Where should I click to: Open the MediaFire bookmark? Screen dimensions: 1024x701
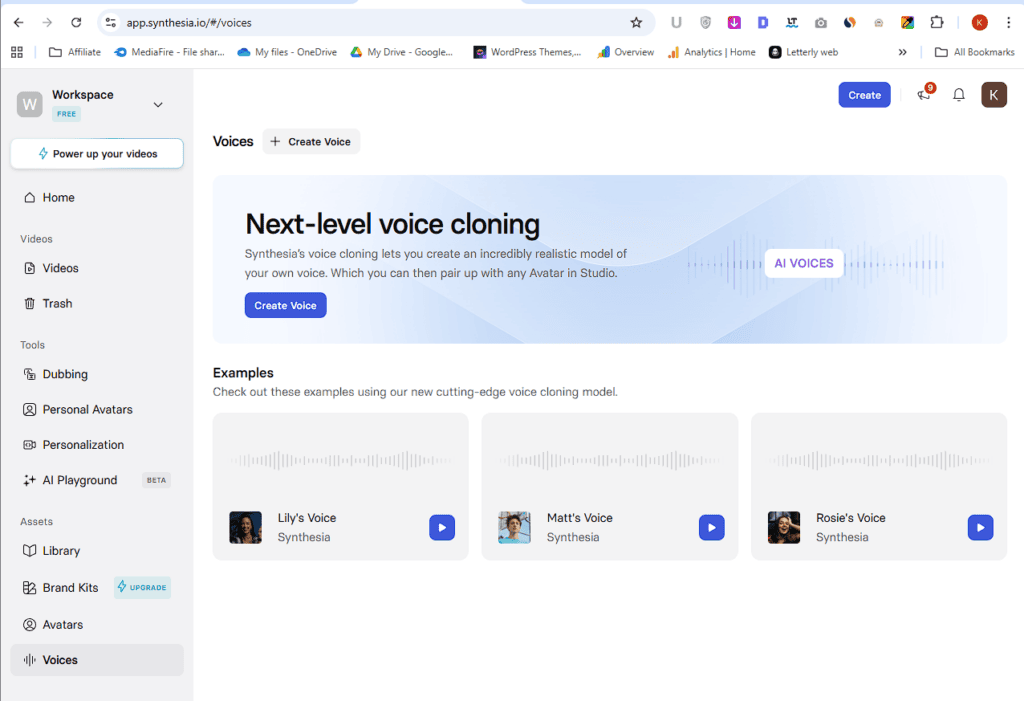point(169,52)
